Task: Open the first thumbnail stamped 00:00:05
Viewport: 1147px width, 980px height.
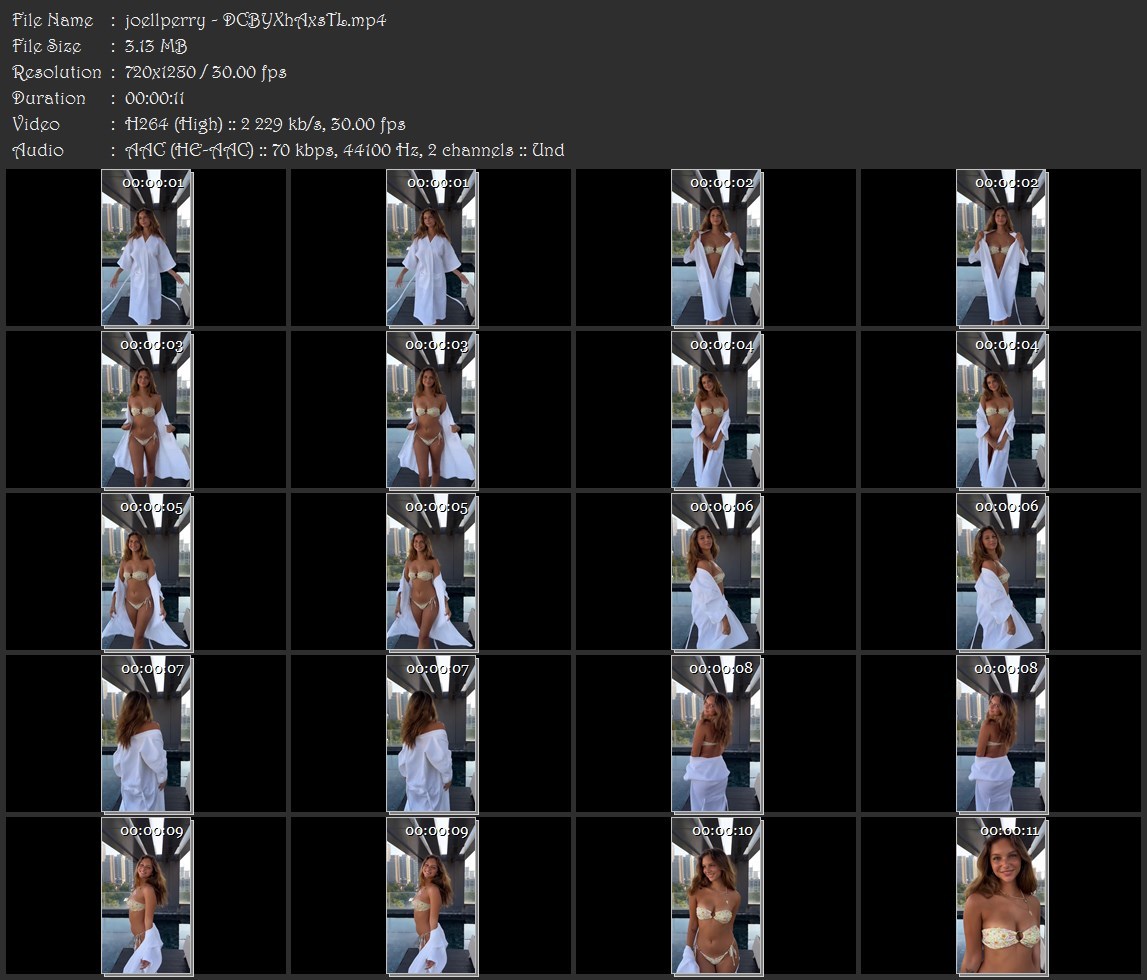Action: pos(147,572)
